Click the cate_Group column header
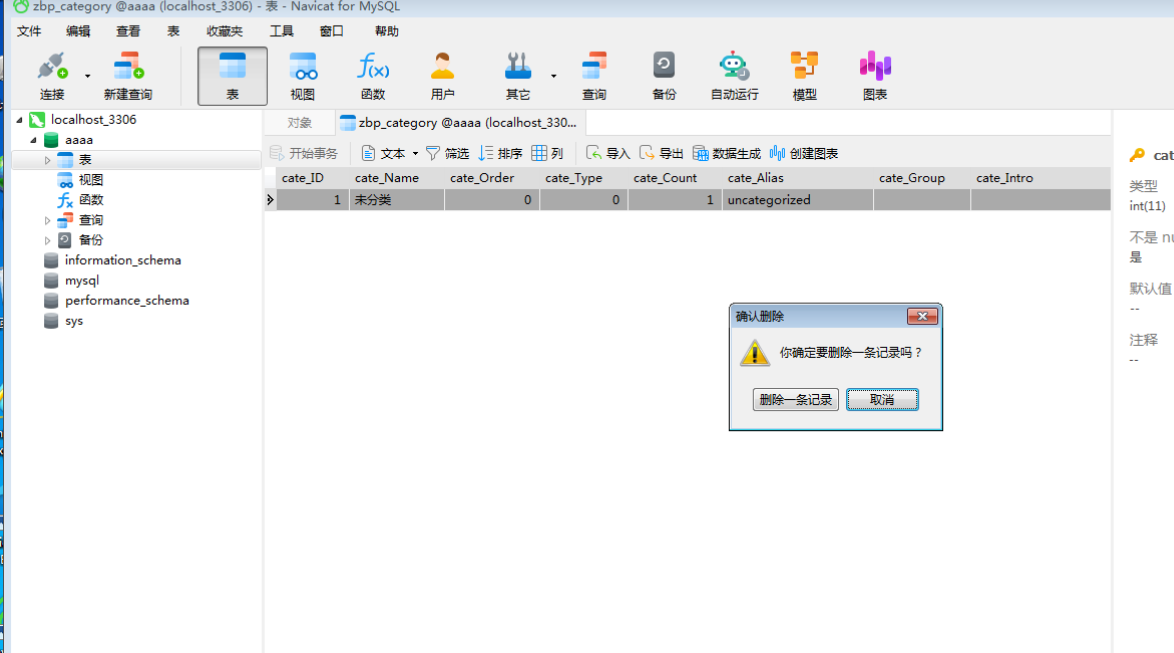1174x653 pixels. [x=922, y=177]
